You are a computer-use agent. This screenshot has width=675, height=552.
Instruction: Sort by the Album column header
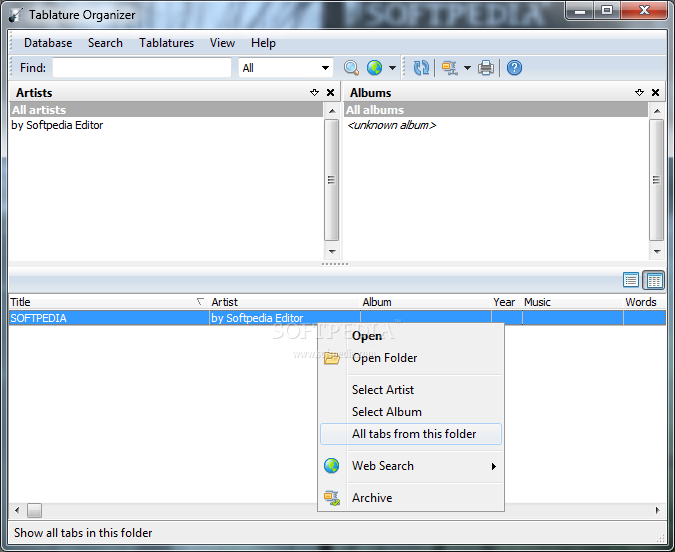[x=426, y=302]
